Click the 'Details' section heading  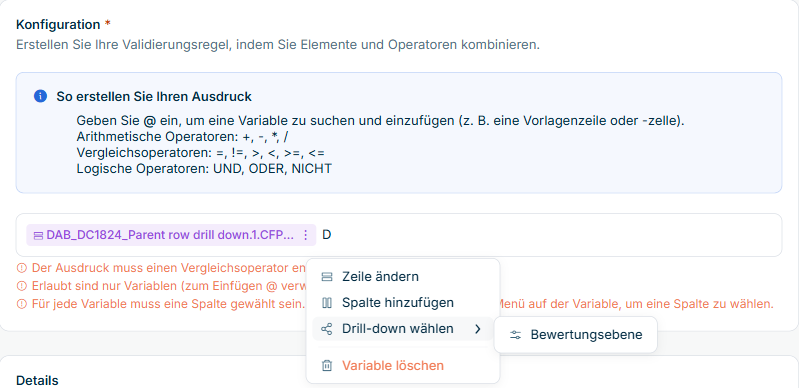[x=37, y=380]
